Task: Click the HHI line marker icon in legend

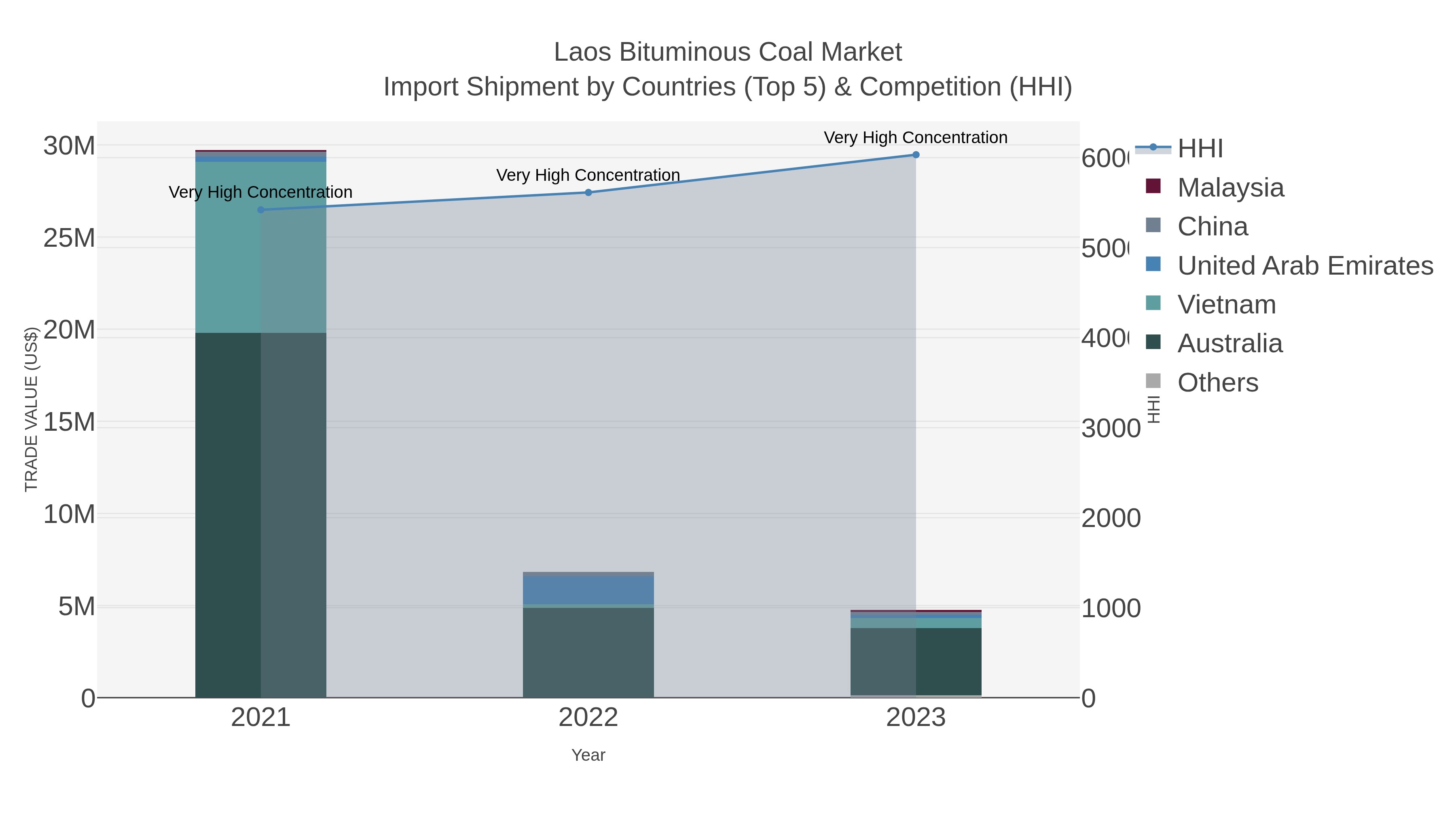Action: 1153,148
